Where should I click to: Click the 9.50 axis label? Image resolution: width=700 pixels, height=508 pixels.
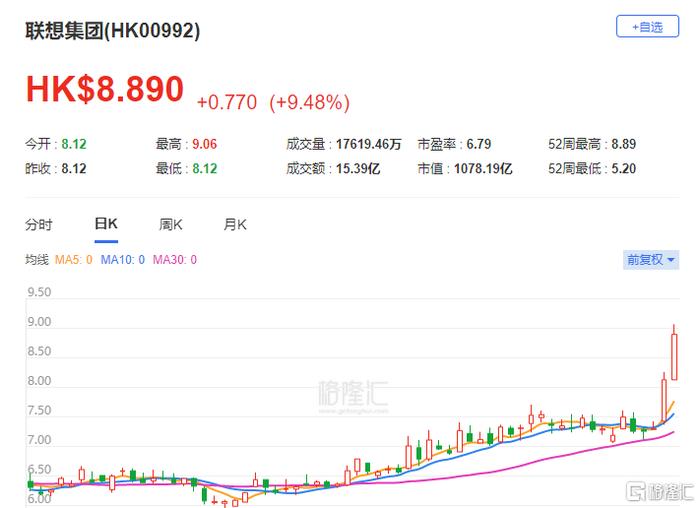coord(39,292)
